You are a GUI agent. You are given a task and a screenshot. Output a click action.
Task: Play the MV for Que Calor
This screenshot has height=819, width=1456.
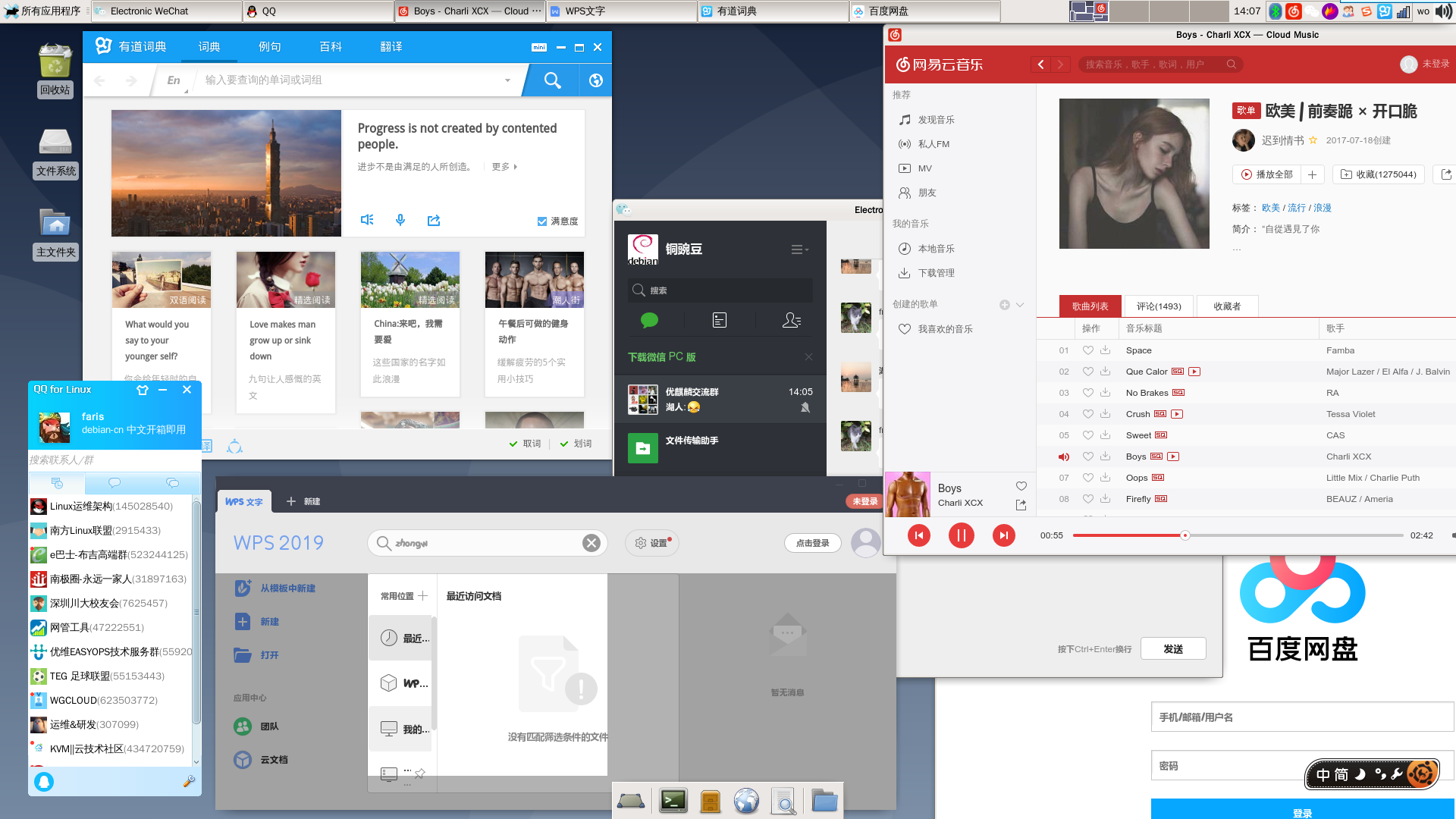(1194, 372)
